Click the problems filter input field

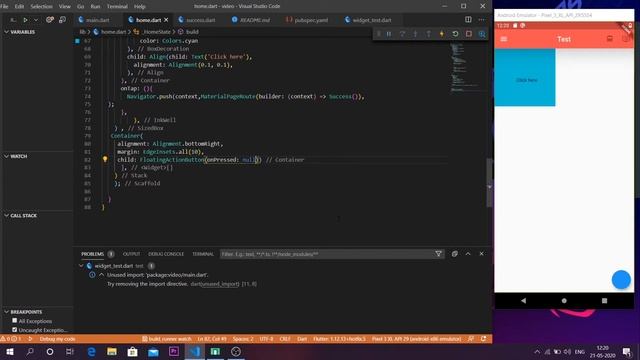coord(328,254)
